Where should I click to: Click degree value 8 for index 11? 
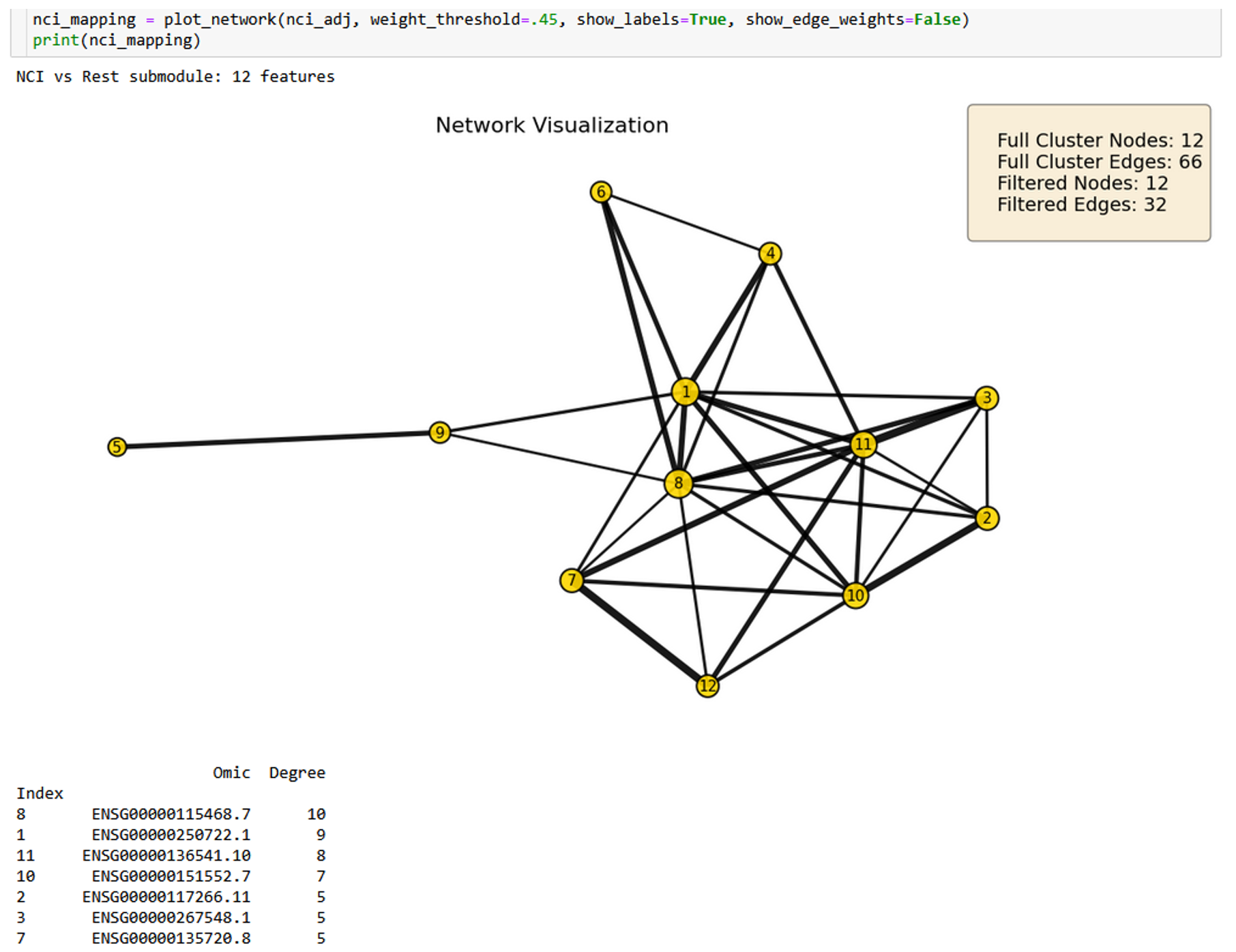321,855
